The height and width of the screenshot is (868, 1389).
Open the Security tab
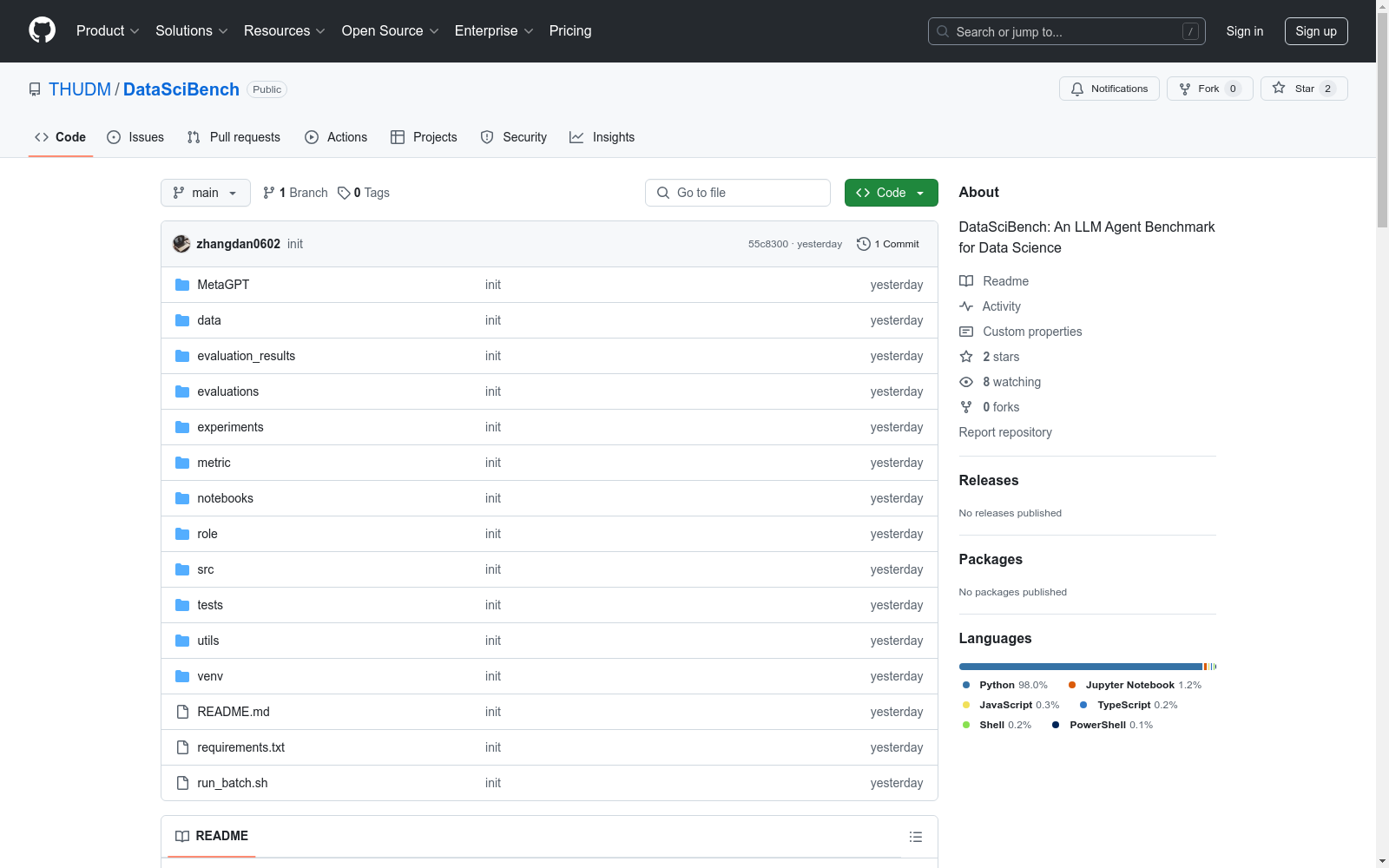[514, 137]
